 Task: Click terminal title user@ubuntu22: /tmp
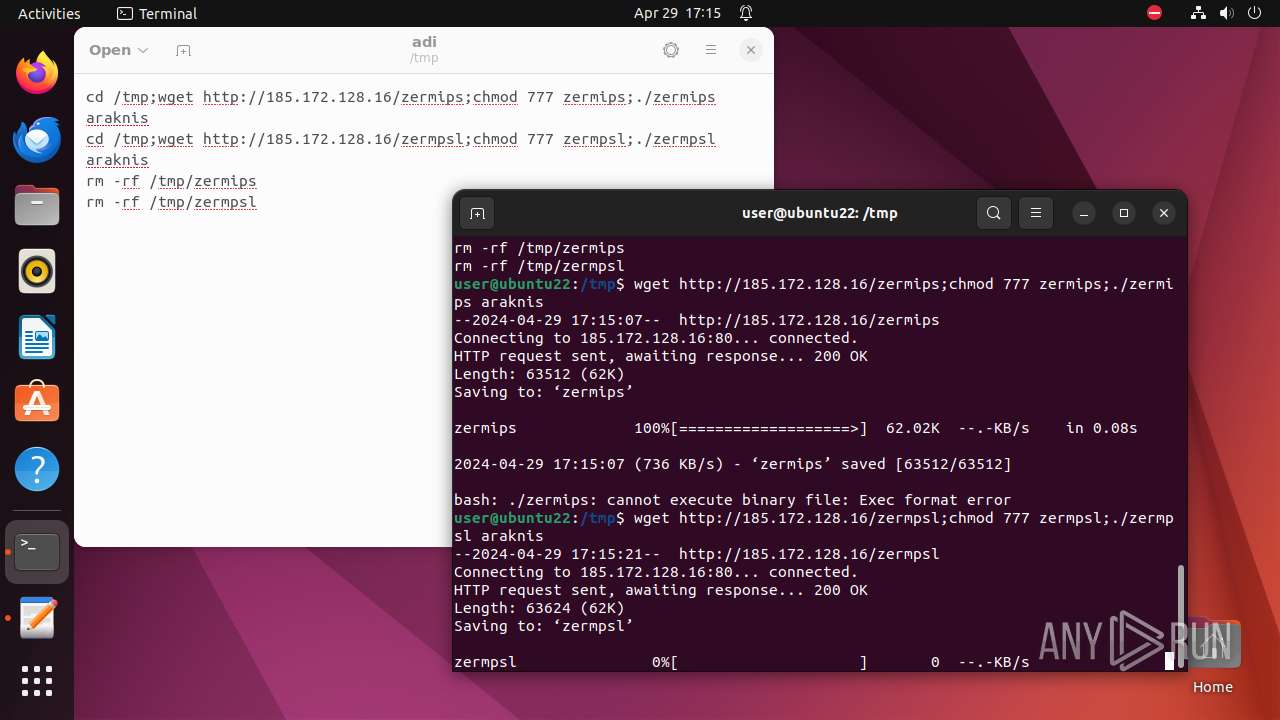pos(819,213)
